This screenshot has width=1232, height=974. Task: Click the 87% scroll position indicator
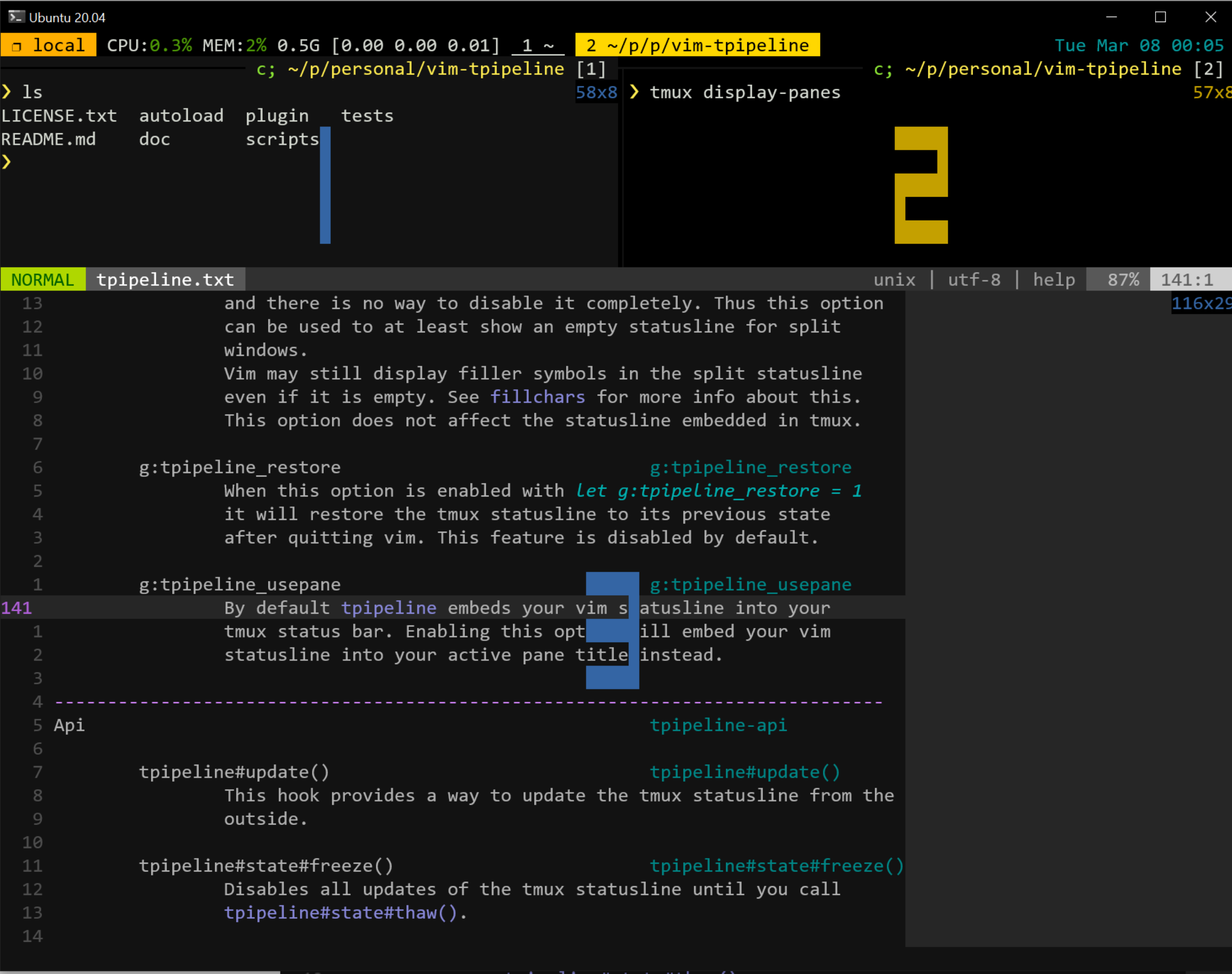click(1123, 279)
